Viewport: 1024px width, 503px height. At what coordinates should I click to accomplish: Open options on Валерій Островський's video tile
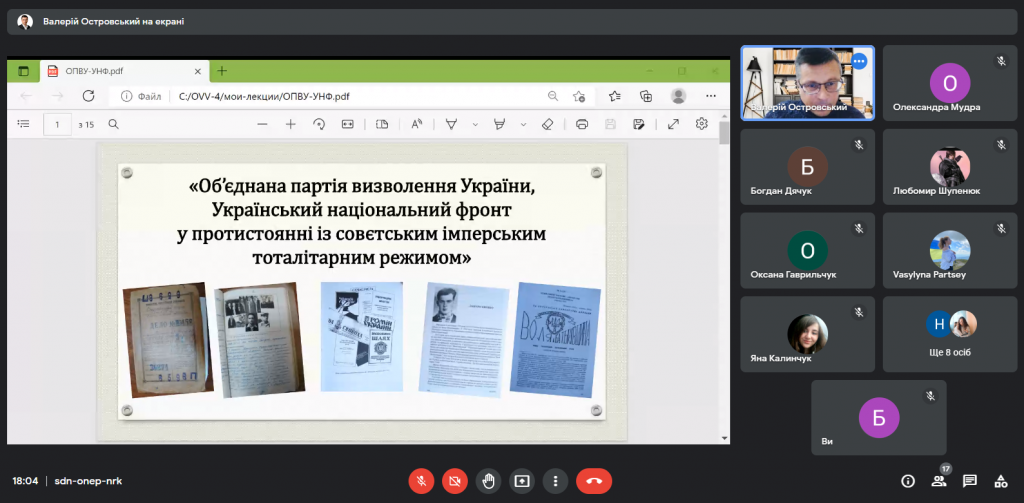[x=858, y=61]
